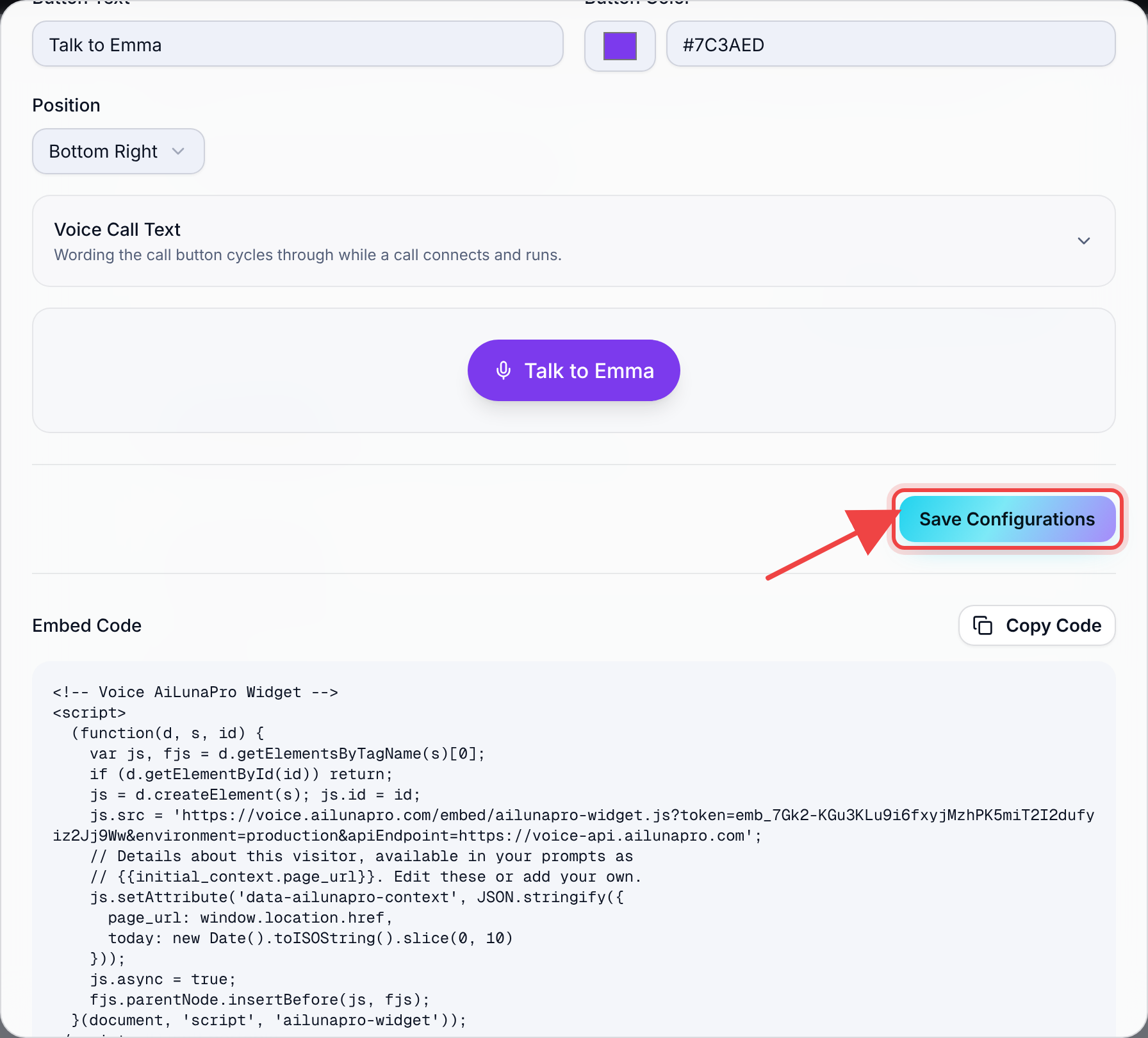Click the Voice Call Text section title
The image size is (1148, 1038).
pyautogui.click(x=117, y=229)
